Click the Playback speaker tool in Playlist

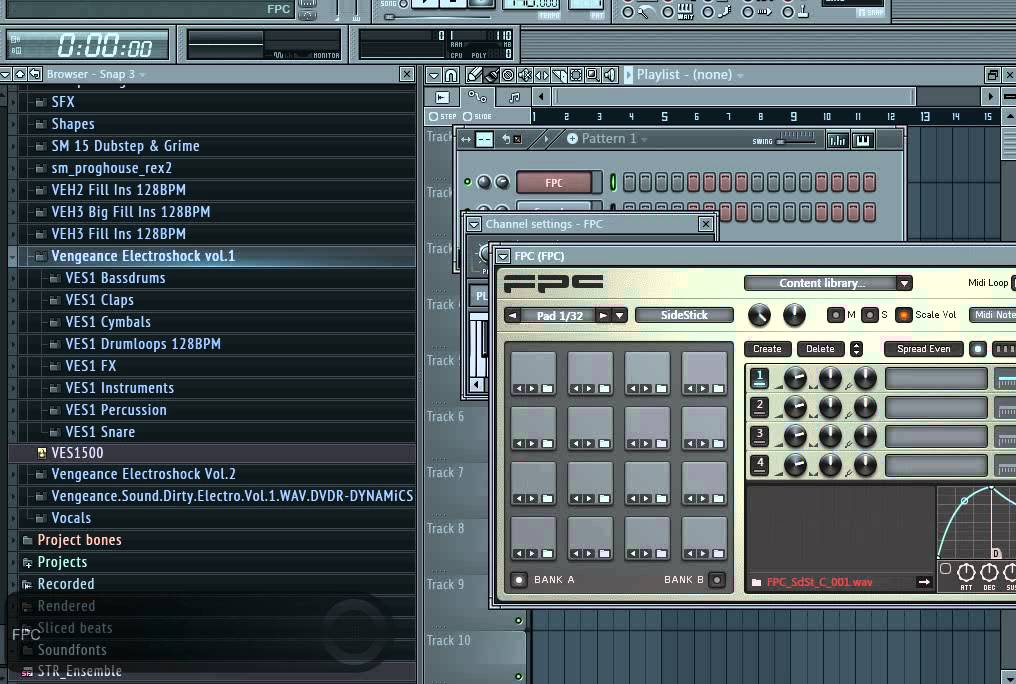pos(610,75)
